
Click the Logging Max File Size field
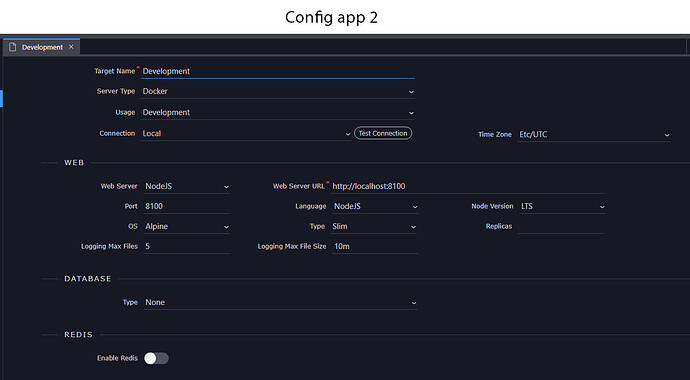(374, 247)
